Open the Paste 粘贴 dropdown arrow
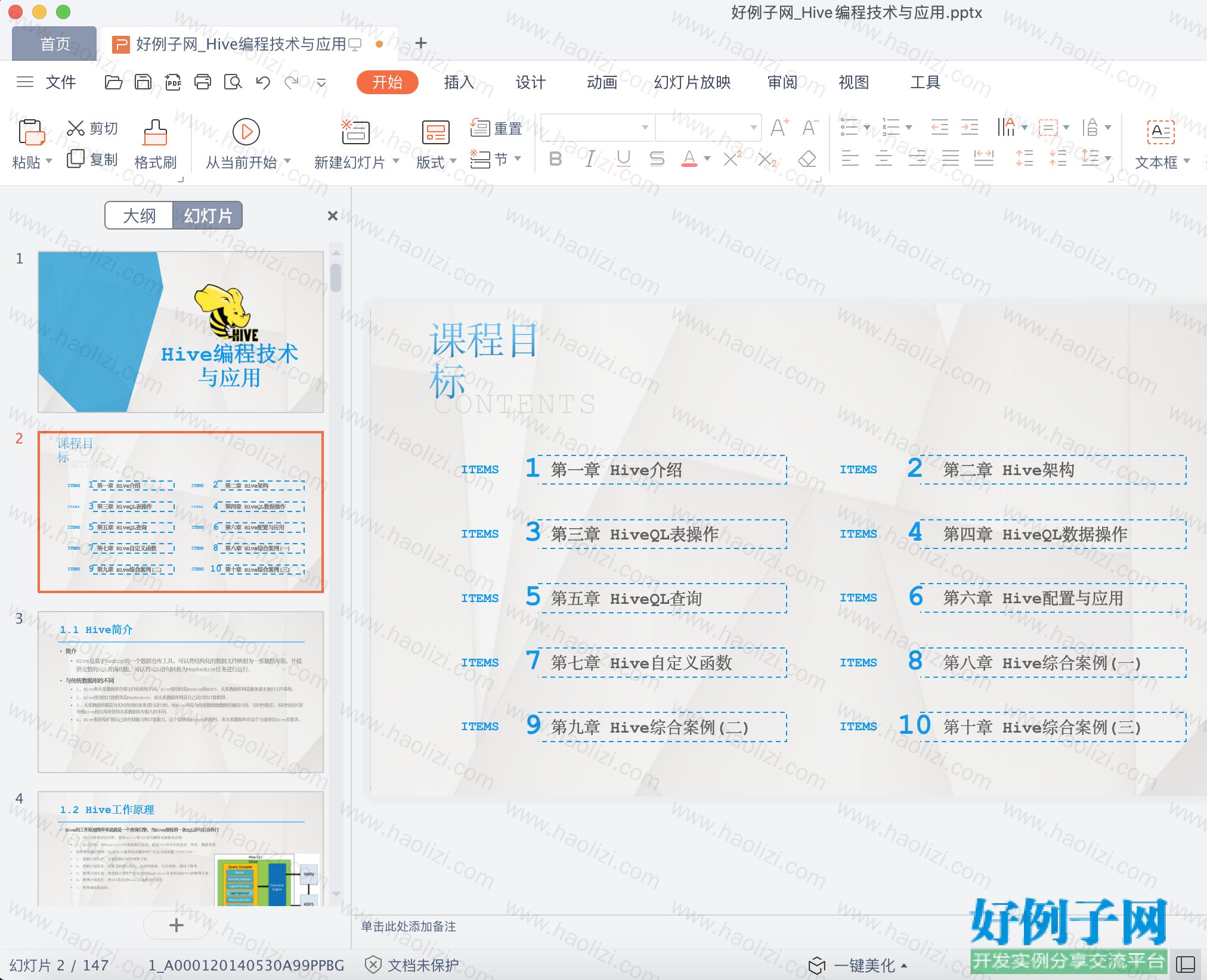This screenshot has height=980, width=1207. (49, 162)
